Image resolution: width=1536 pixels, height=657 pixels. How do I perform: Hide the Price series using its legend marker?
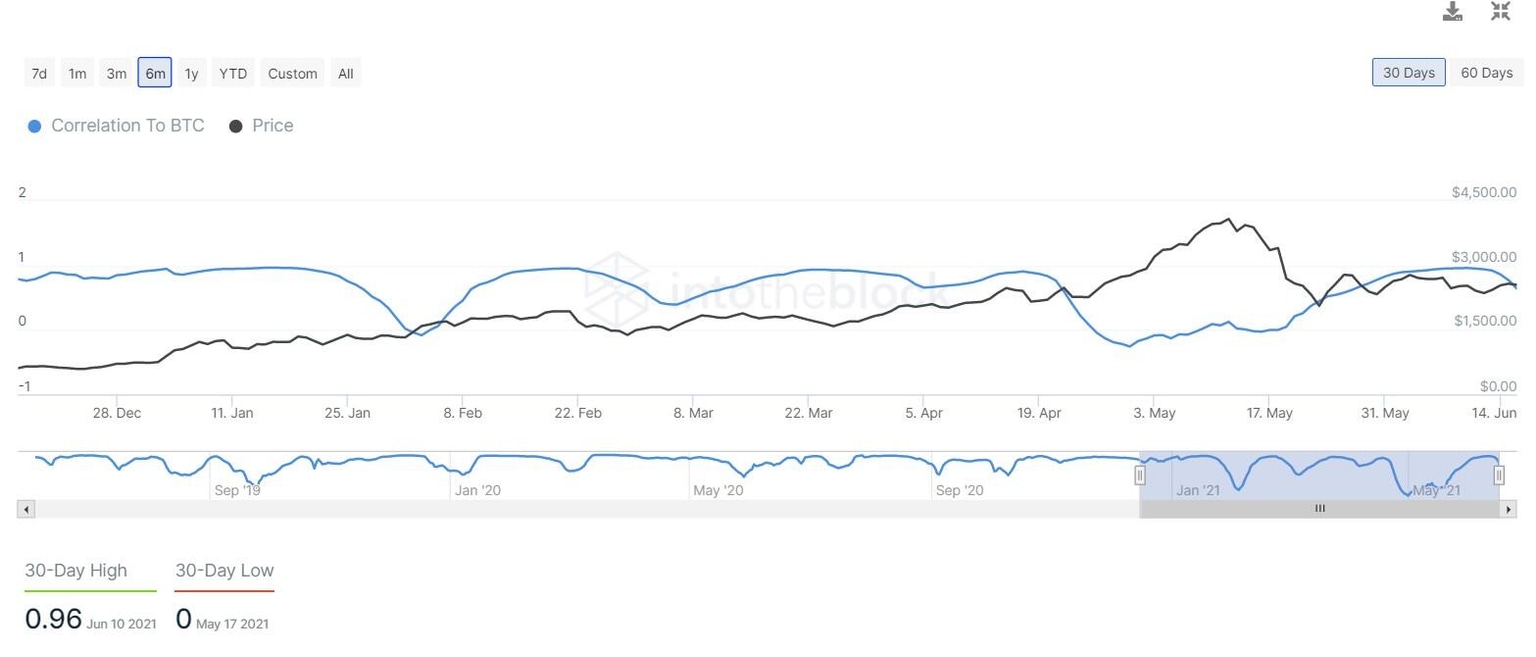236,125
